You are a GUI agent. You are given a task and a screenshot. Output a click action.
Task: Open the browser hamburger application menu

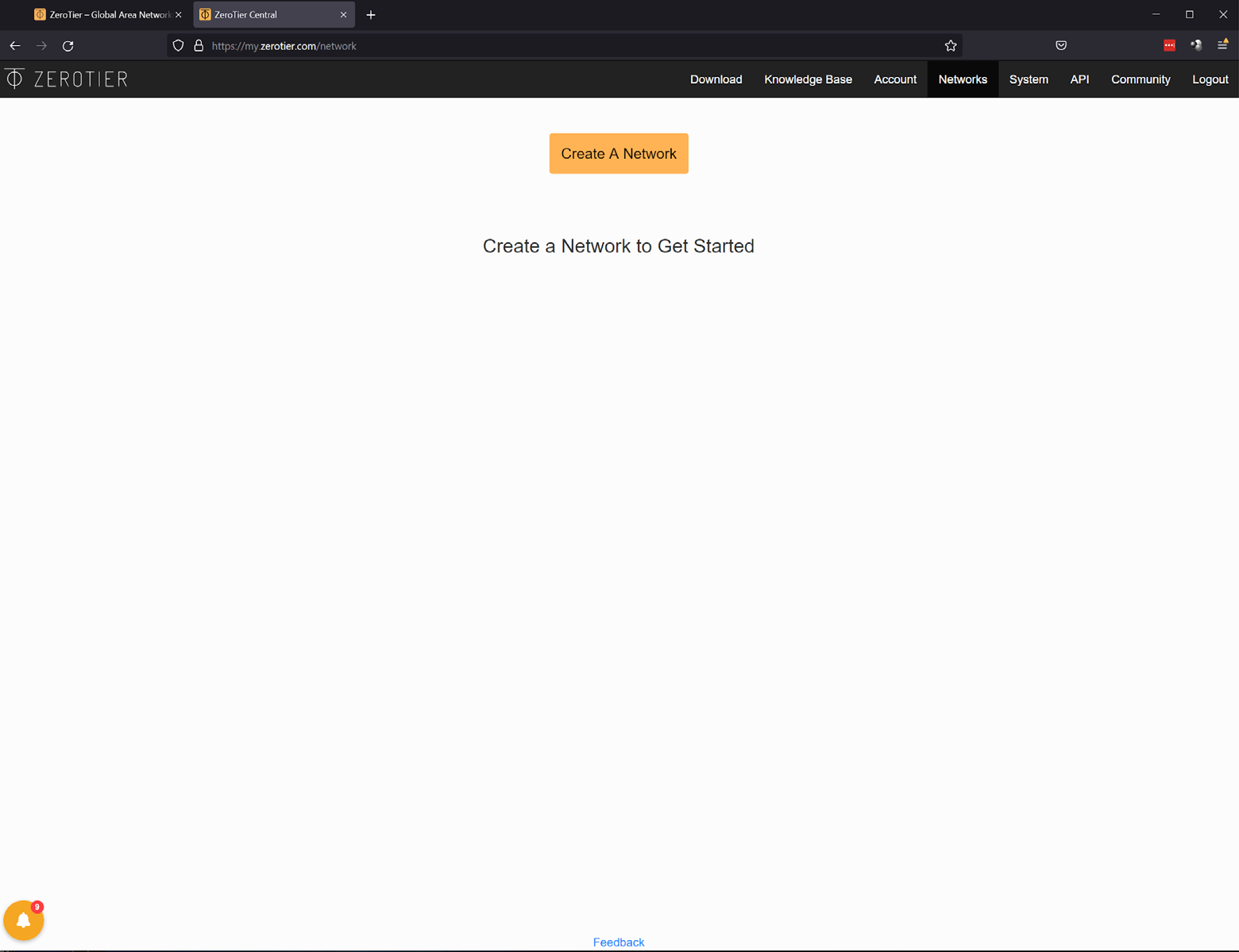1223,45
